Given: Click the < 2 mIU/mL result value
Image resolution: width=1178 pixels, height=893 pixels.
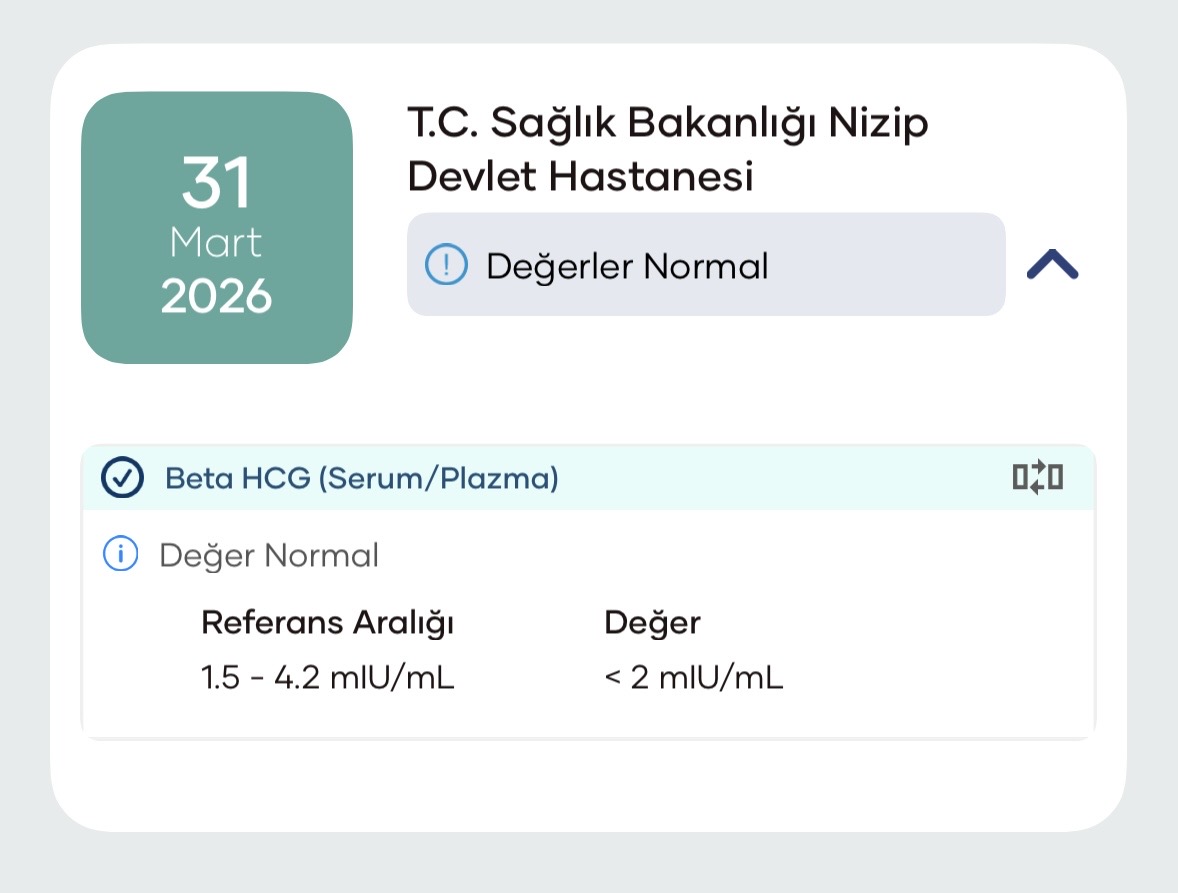Looking at the screenshot, I should tap(694, 679).
